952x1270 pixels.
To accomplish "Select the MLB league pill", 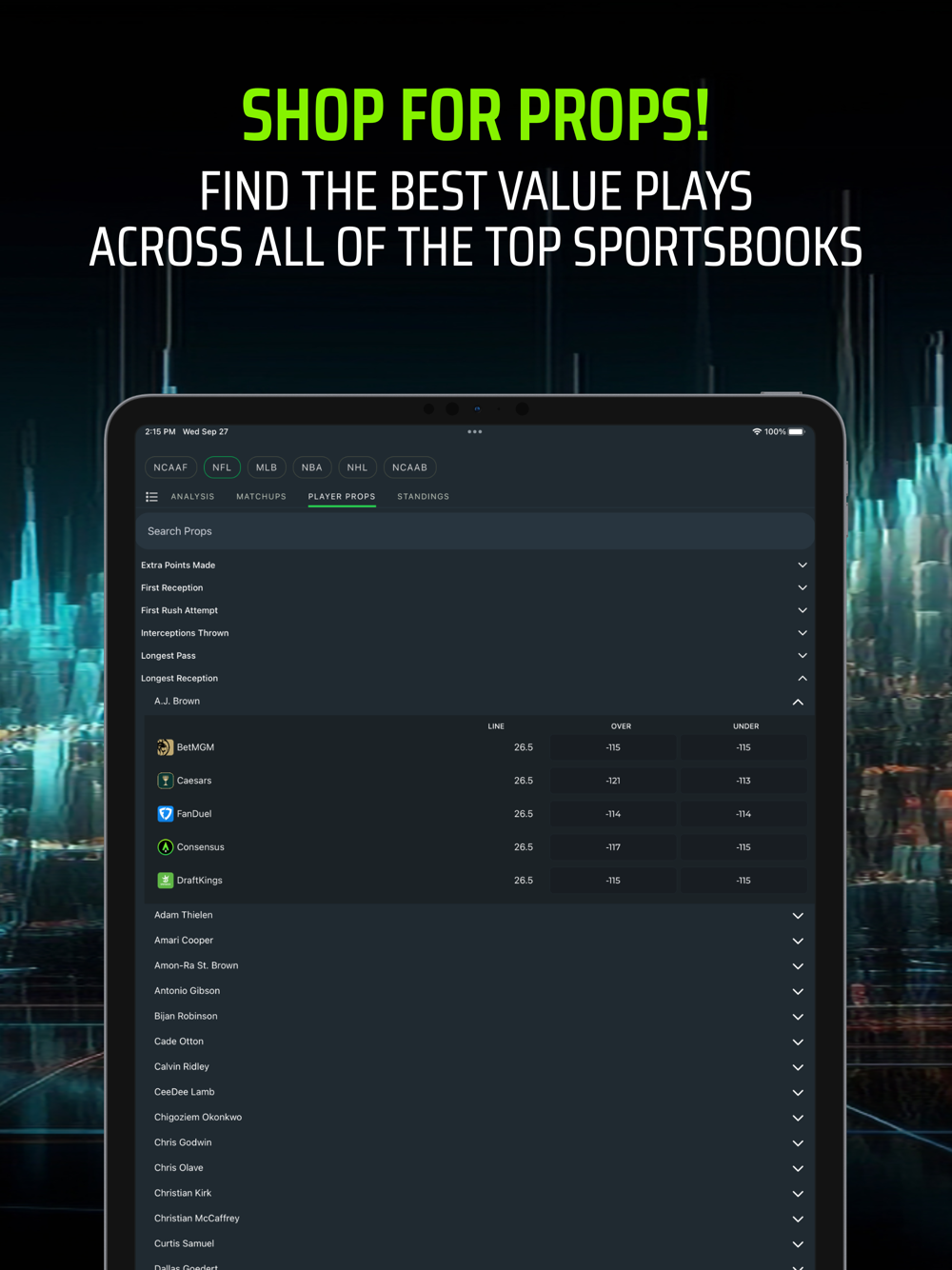I will click(267, 467).
